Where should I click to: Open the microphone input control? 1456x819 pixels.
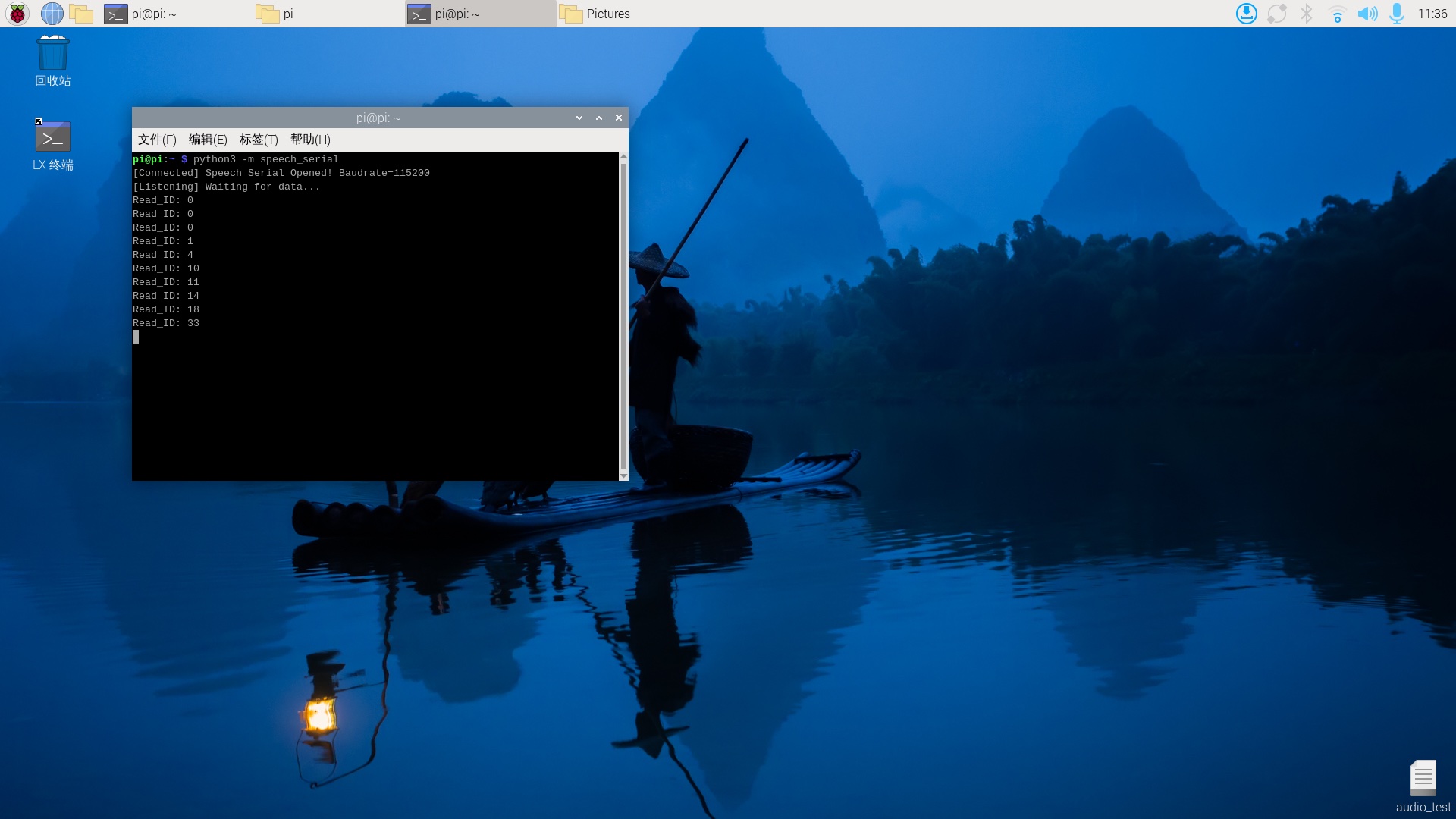pyautogui.click(x=1397, y=14)
